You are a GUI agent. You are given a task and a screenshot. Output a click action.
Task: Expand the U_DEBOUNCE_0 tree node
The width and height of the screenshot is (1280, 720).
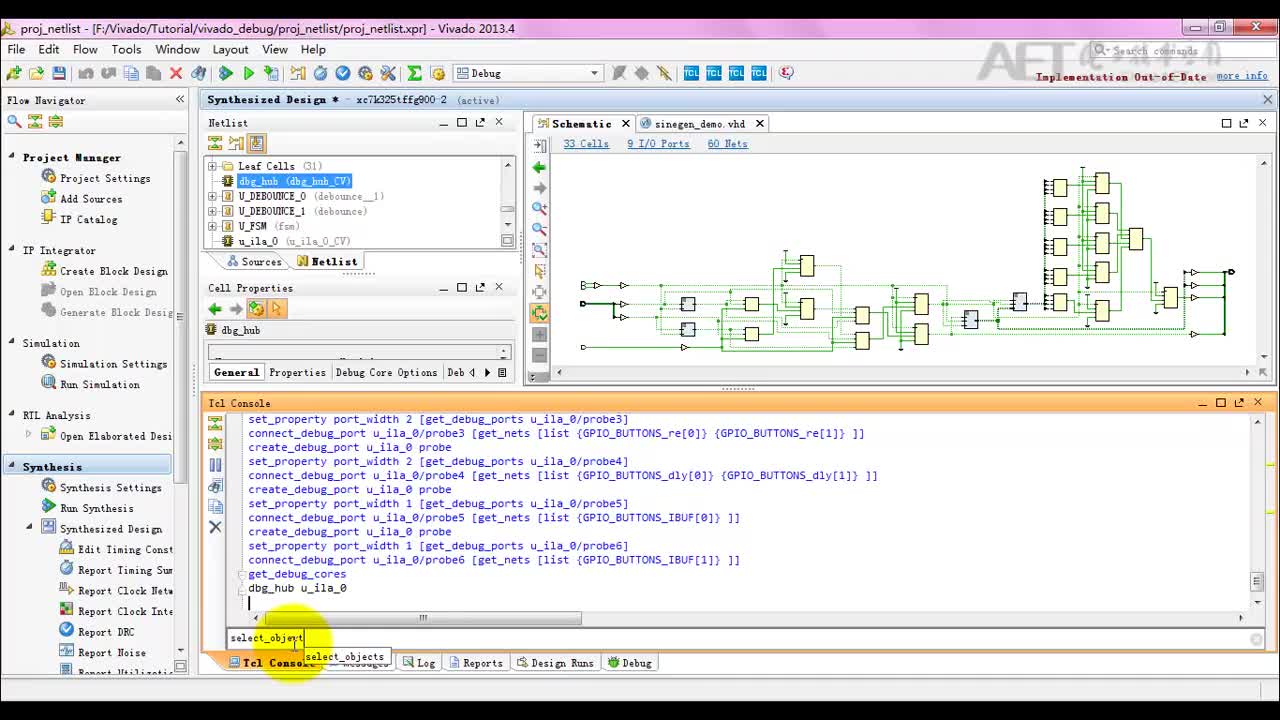pos(212,196)
